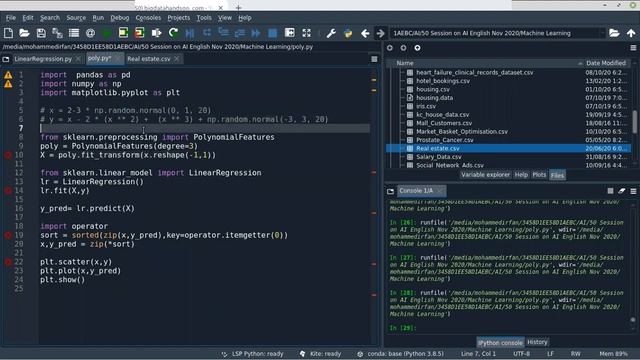This screenshot has width=640, height=360.
Task: Stop debugging with the square icon
Action: pos(273,33)
